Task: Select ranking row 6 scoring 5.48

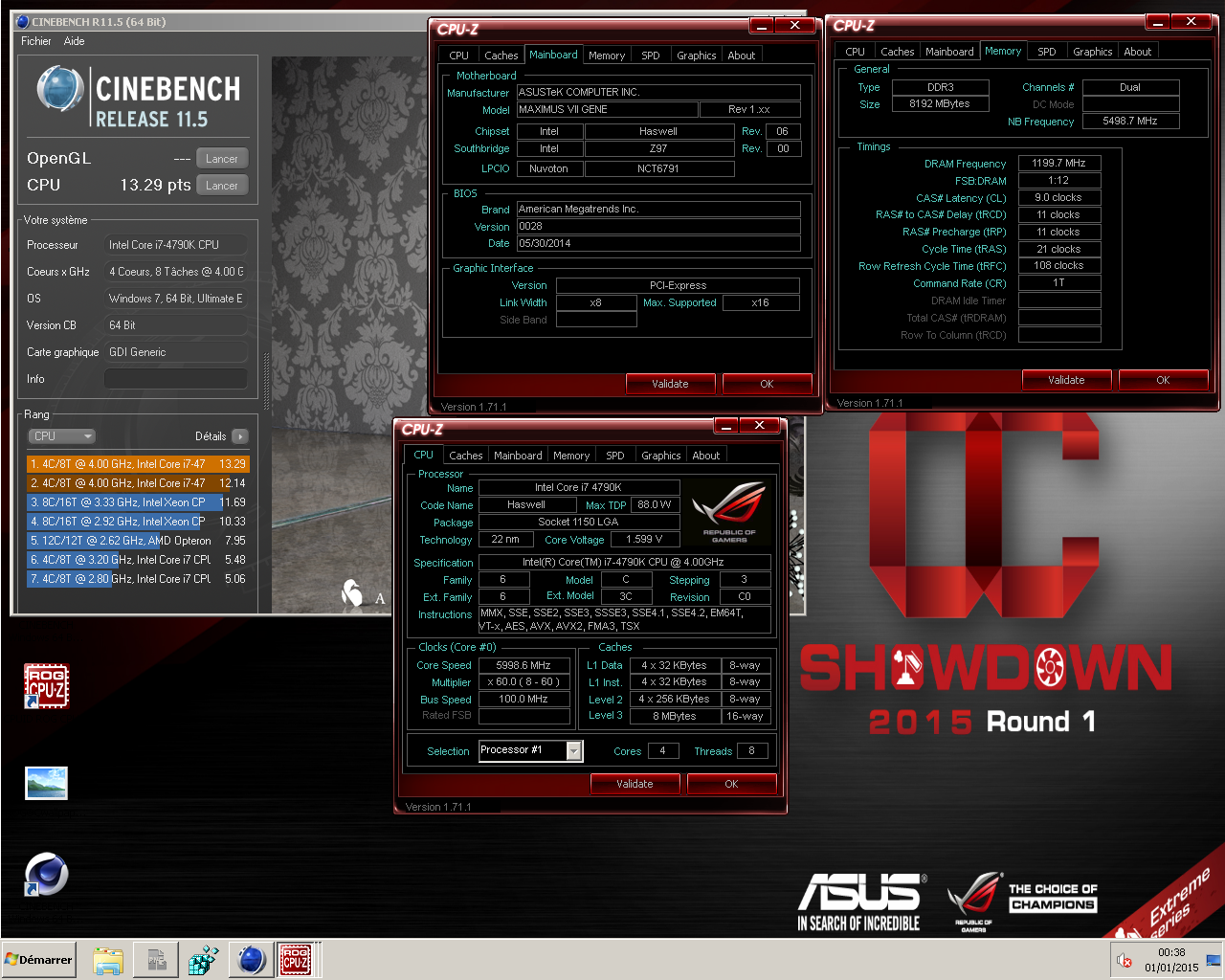Action: pos(139,560)
